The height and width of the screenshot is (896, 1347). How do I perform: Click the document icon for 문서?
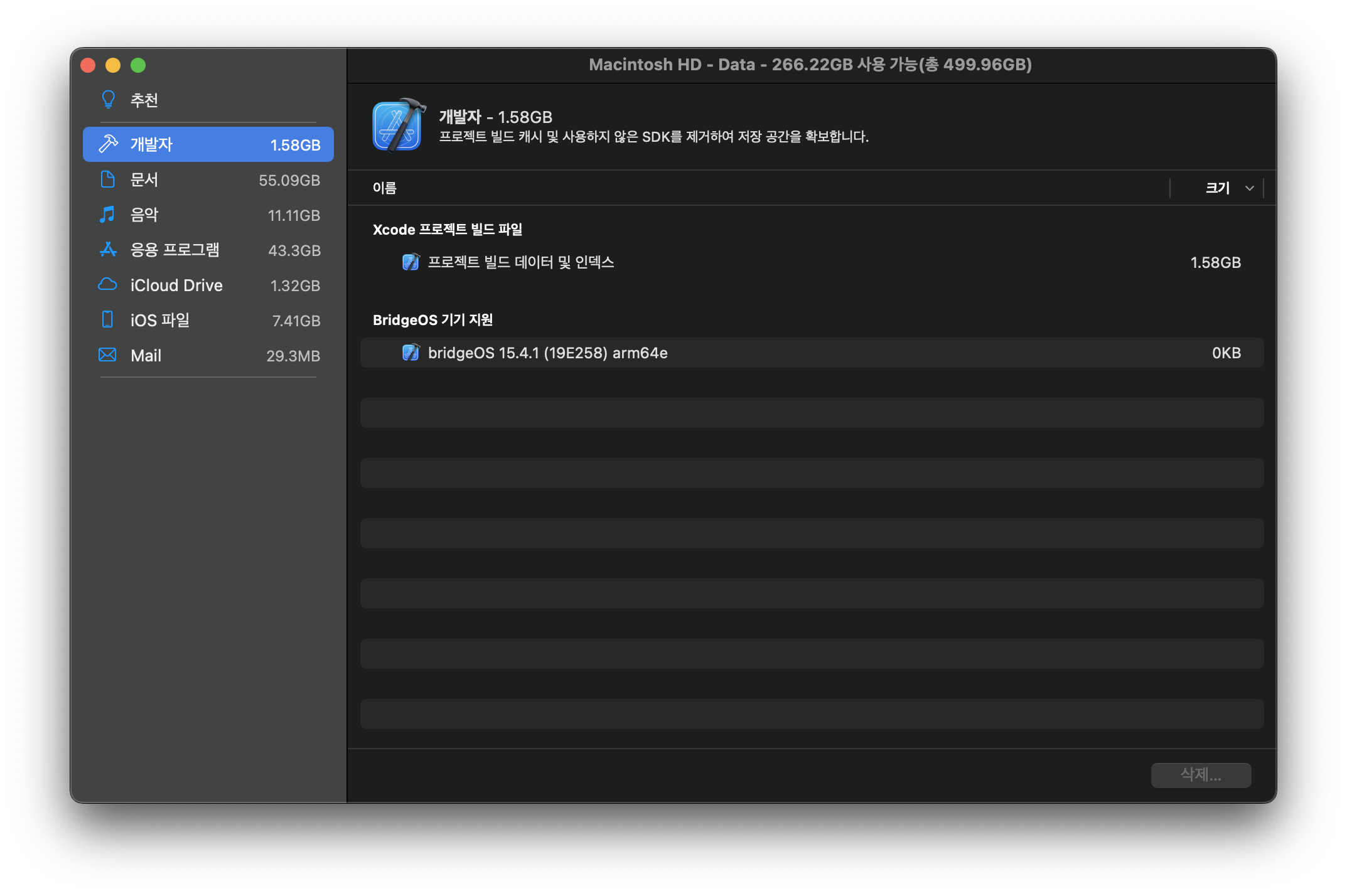pyautogui.click(x=108, y=179)
